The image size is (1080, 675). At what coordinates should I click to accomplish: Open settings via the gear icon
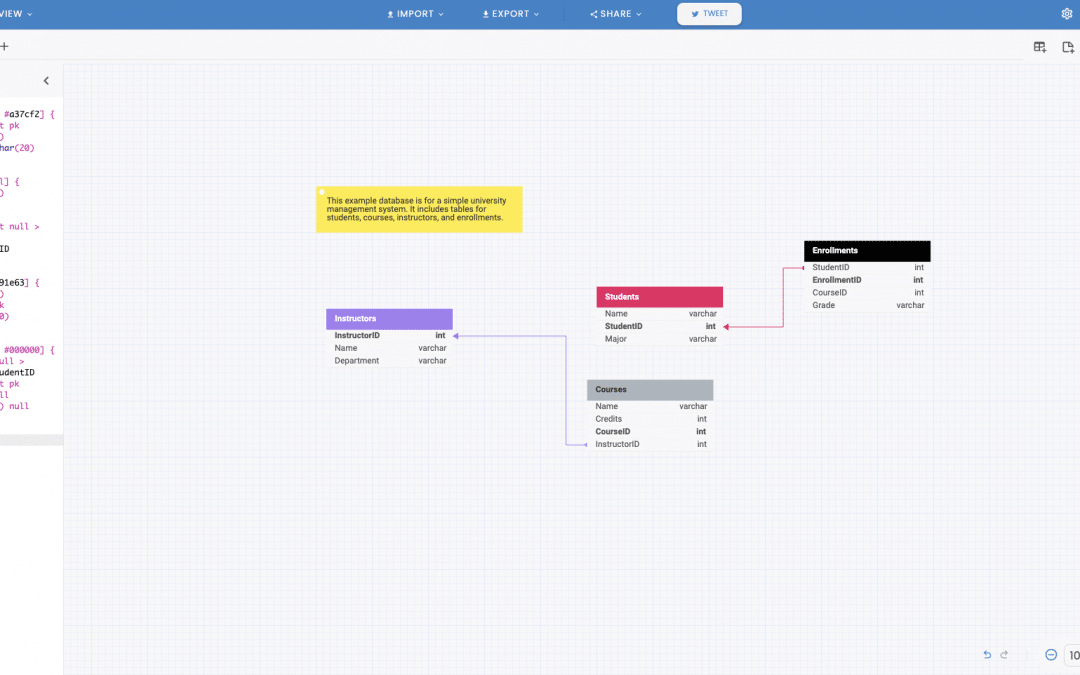1067,14
